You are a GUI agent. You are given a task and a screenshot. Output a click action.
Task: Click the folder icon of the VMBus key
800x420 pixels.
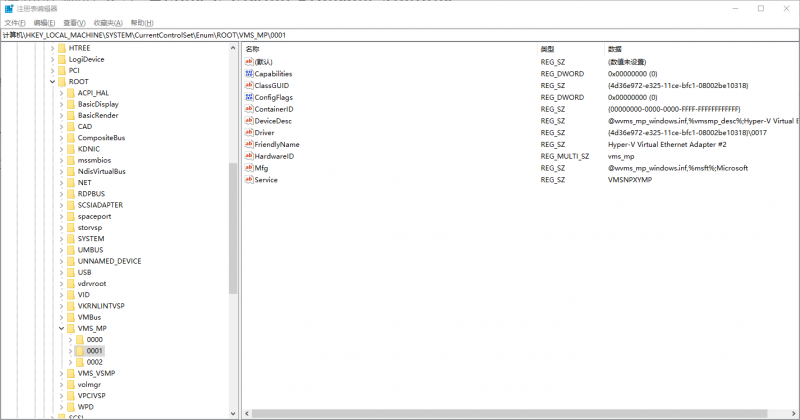[70, 317]
